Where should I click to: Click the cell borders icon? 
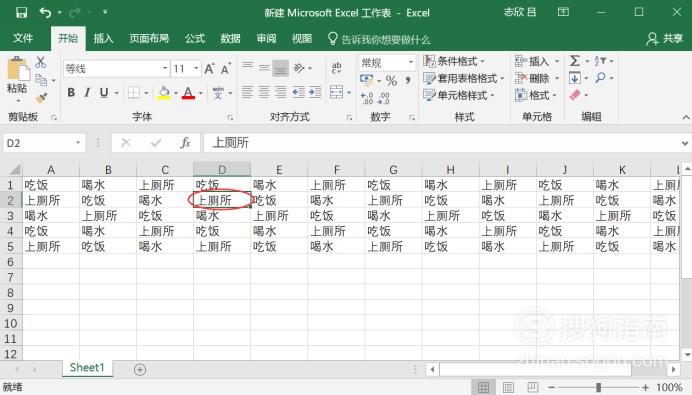coord(134,93)
